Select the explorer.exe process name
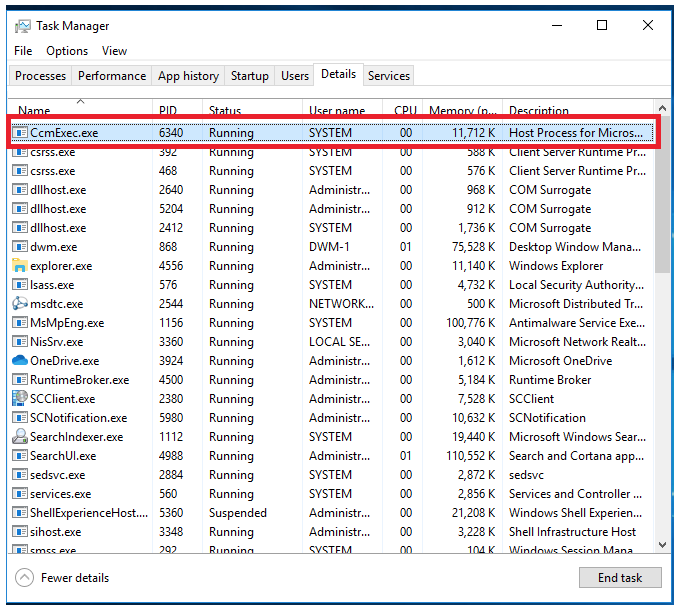Image resolution: width=677 pixels, height=610 pixels. 61,266
